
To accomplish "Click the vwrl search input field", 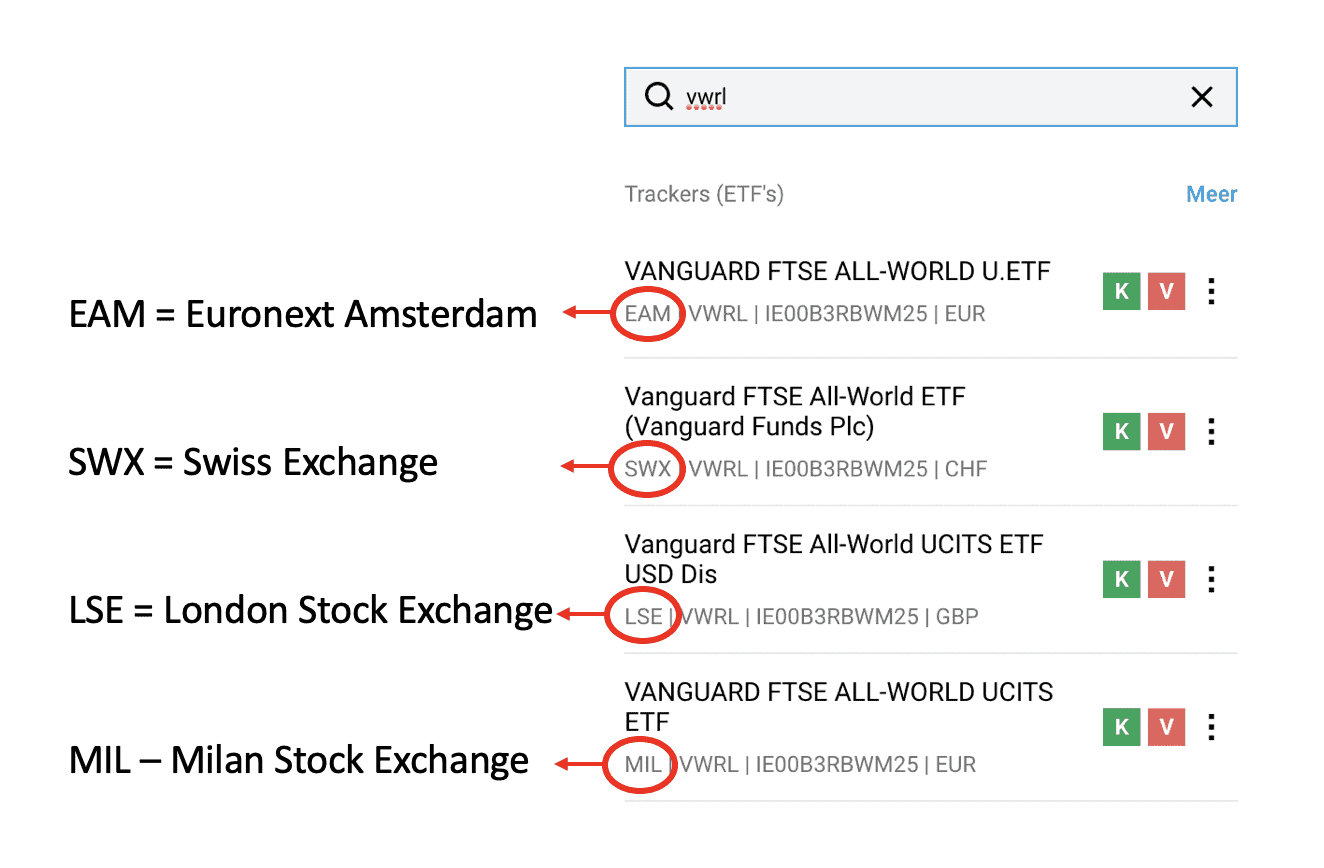I will pyautogui.click(x=930, y=97).
